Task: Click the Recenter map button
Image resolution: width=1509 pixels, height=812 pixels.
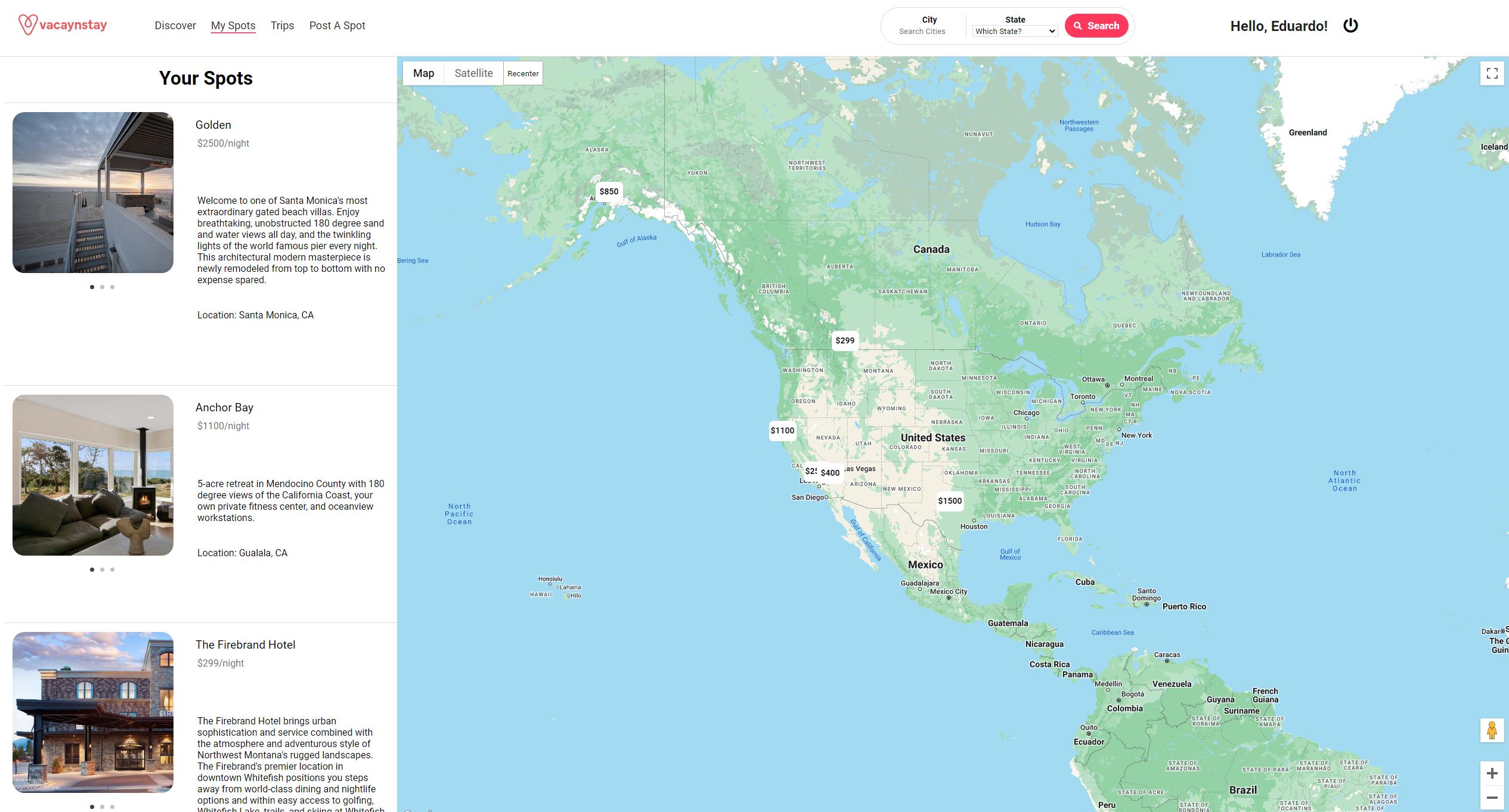Action: [x=523, y=73]
